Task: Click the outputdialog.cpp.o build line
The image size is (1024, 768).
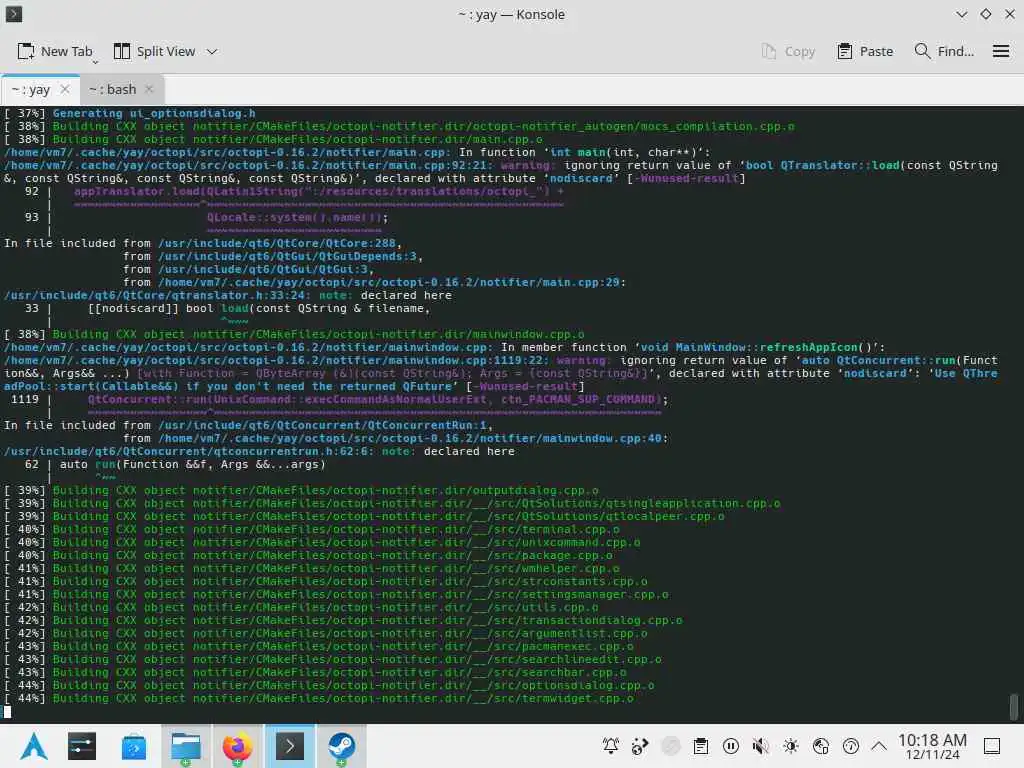Action: (300, 490)
